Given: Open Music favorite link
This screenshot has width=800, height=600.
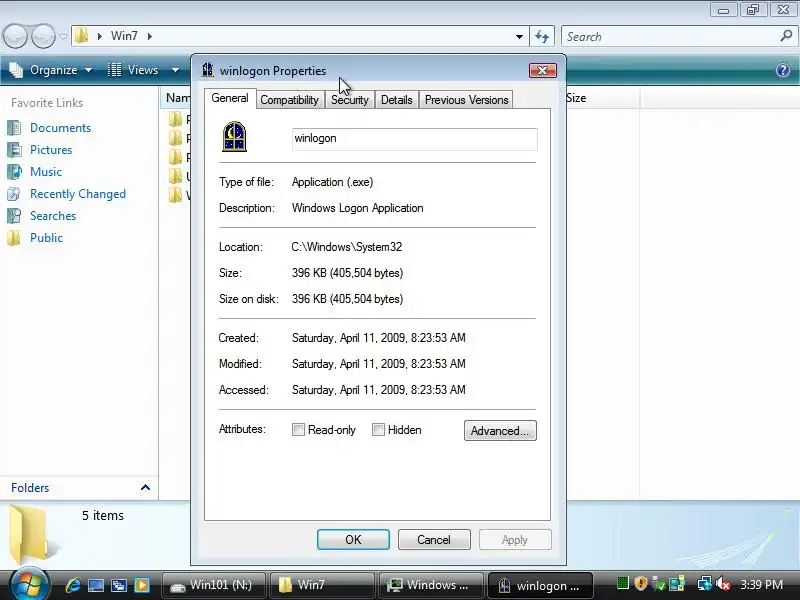Looking at the screenshot, I should (x=45, y=172).
